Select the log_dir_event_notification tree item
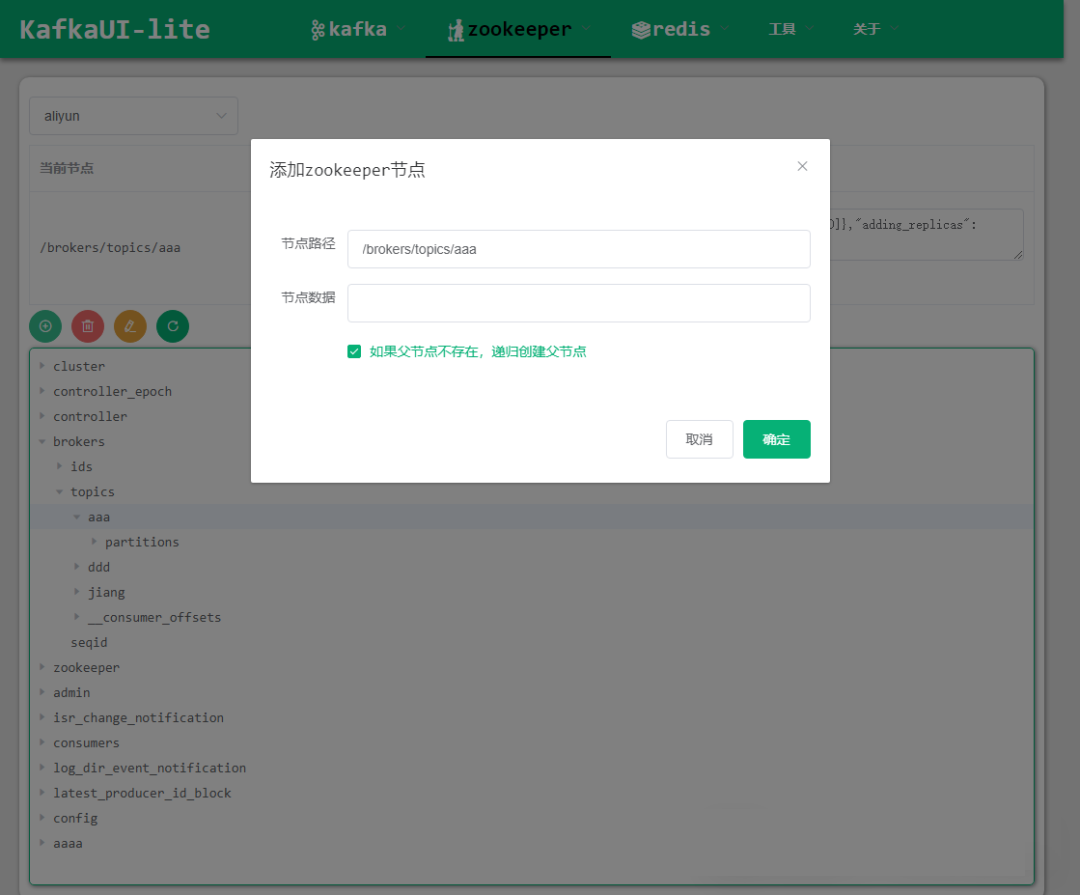 coord(149,768)
